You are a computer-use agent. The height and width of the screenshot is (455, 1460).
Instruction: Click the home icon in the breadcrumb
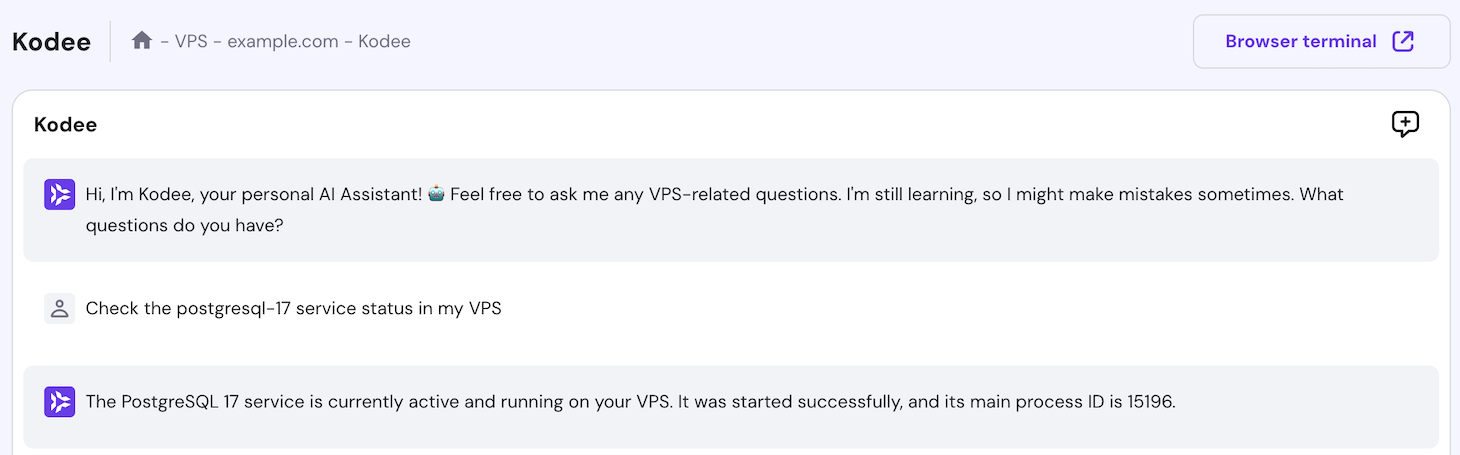pyautogui.click(x=142, y=41)
